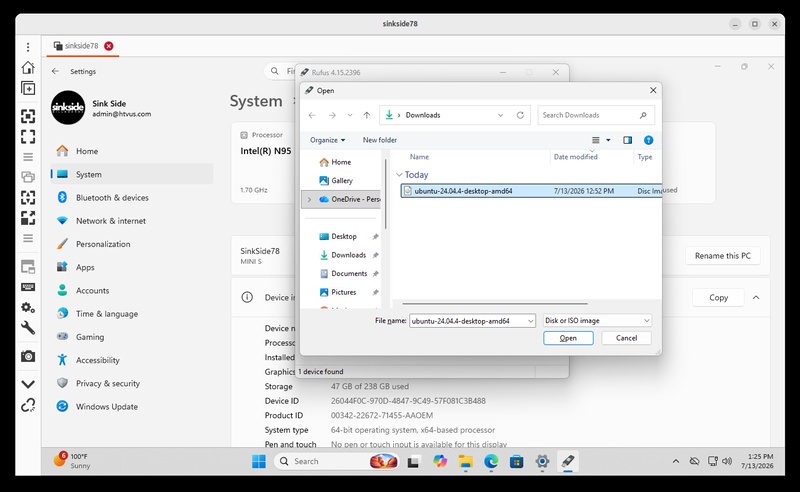800x492 pixels.
Task: Collapse device specifications chevron next to Copy
Action: [x=756, y=298]
